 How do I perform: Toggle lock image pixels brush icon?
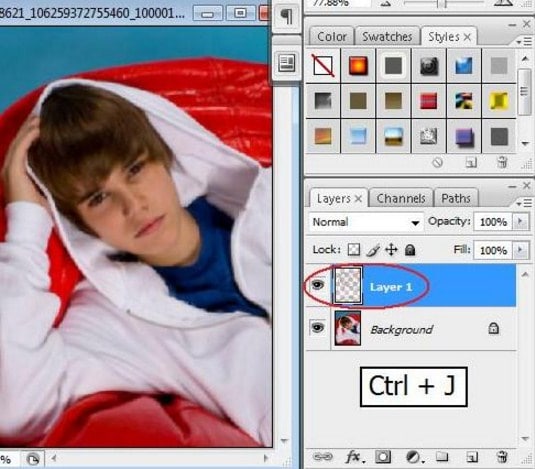[x=373, y=250]
